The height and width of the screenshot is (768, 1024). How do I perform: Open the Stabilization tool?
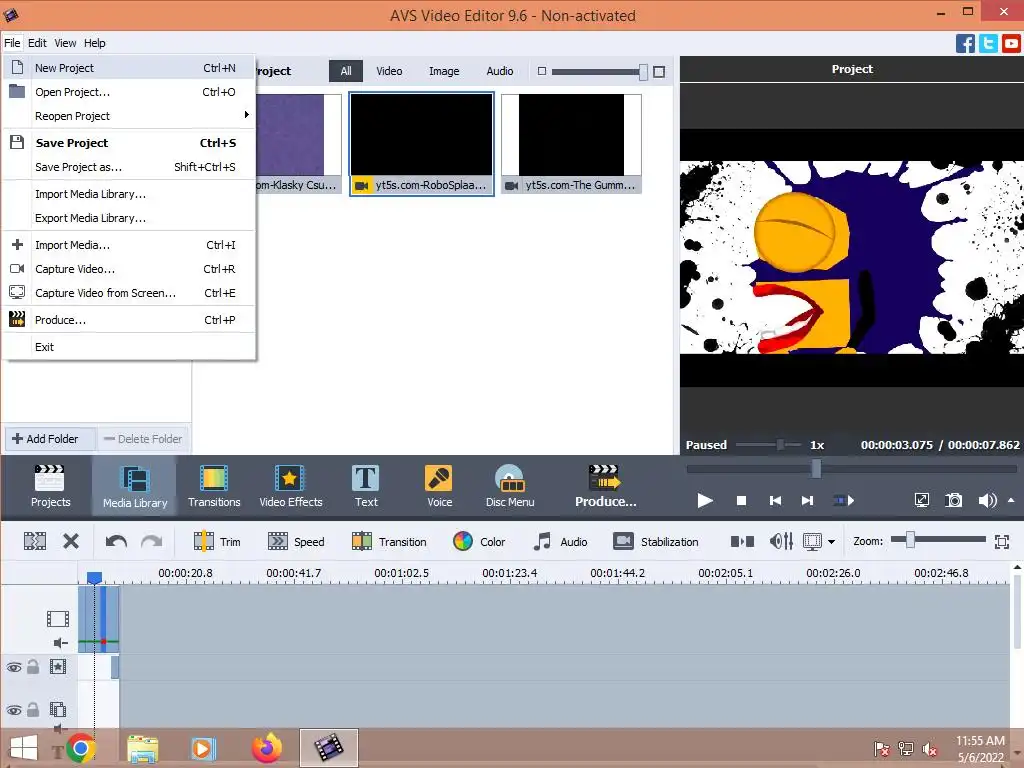(656, 541)
